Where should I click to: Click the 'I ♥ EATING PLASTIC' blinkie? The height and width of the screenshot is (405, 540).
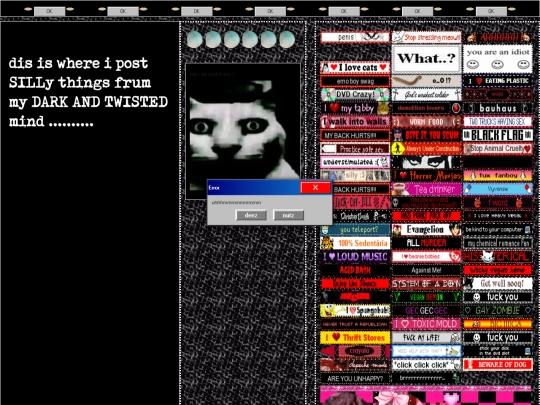click(x=498, y=81)
